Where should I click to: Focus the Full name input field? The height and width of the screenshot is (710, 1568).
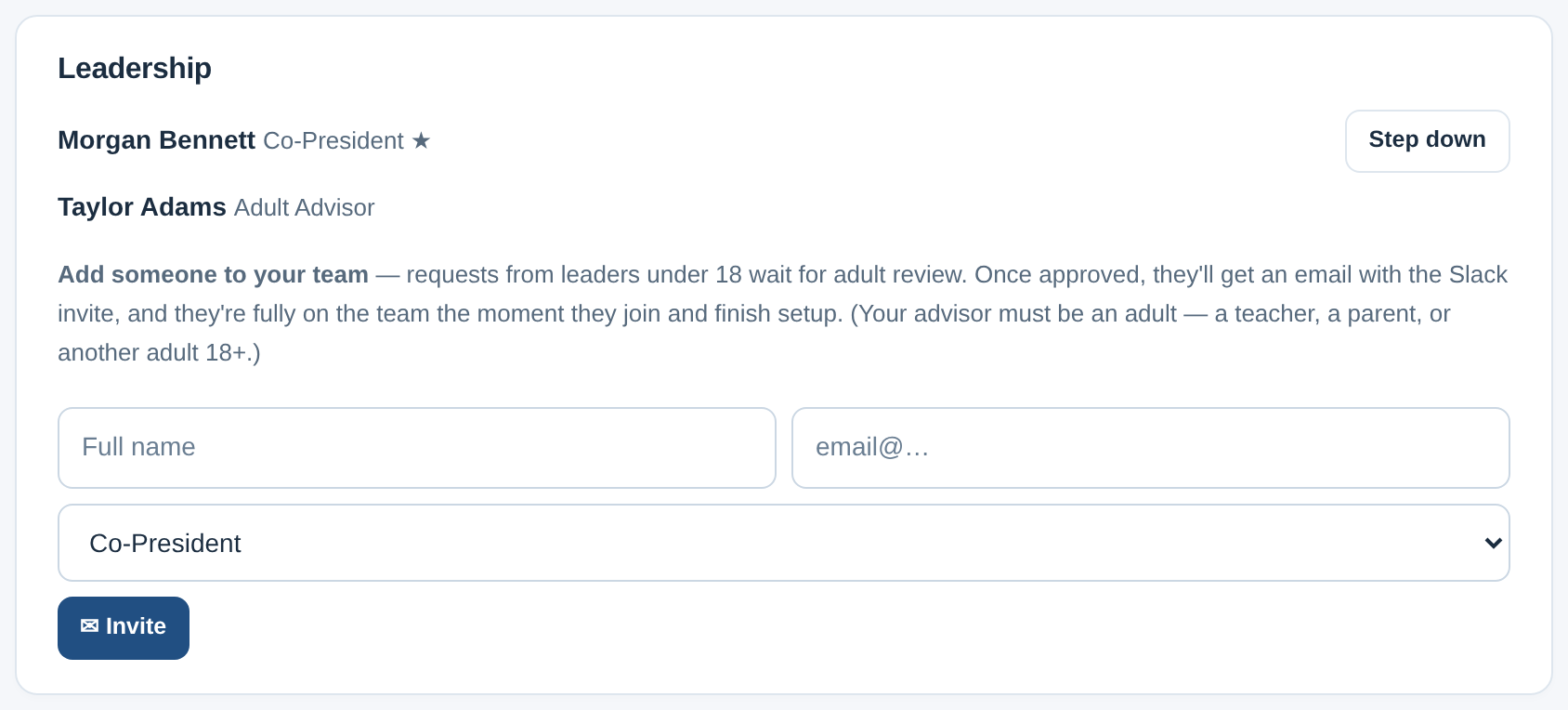click(x=417, y=448)
